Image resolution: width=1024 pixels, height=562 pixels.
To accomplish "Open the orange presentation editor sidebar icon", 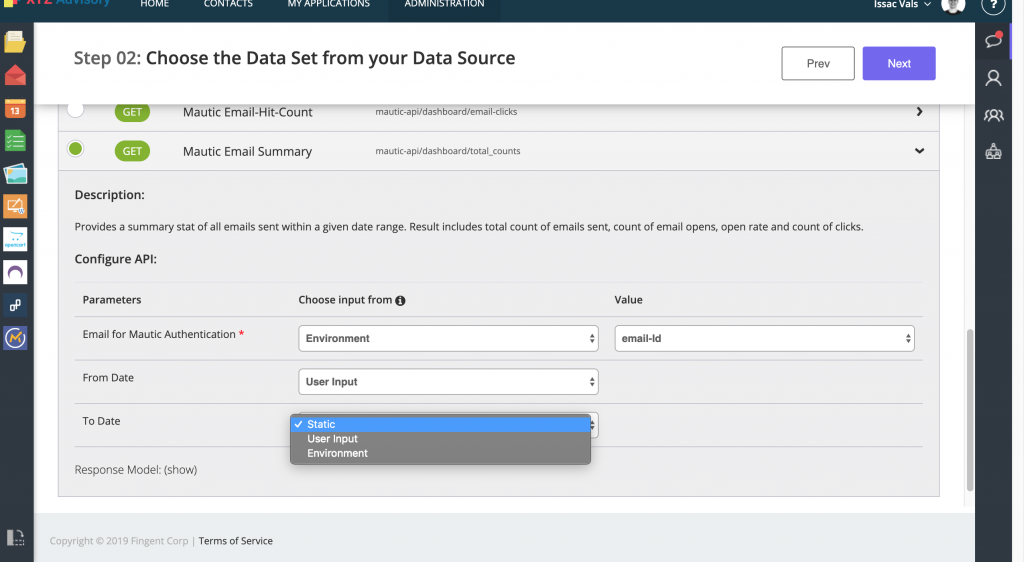I will pyautogui.click(x=15, y=206).
